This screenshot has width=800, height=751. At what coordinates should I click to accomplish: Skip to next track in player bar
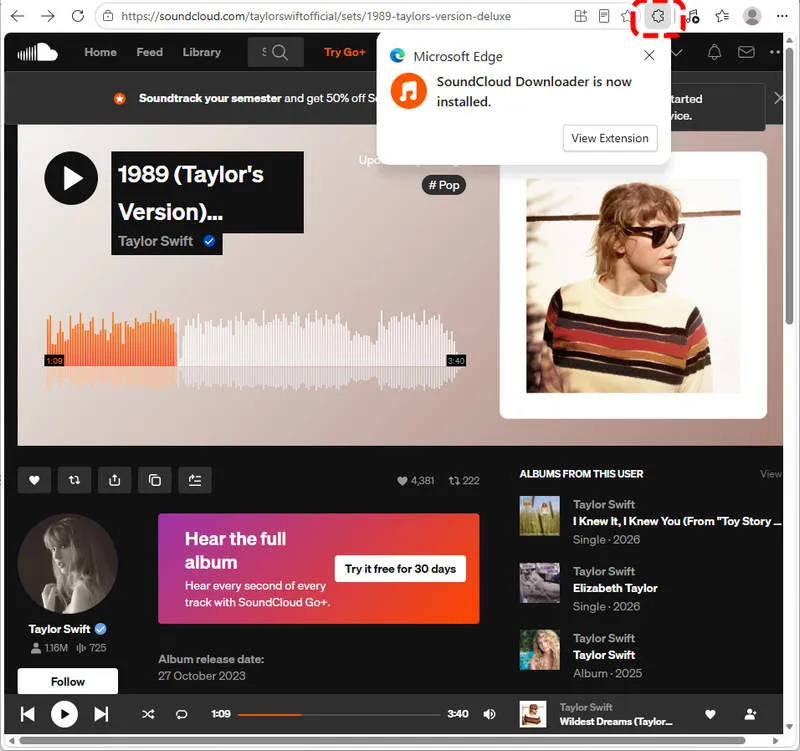(101, 714)
